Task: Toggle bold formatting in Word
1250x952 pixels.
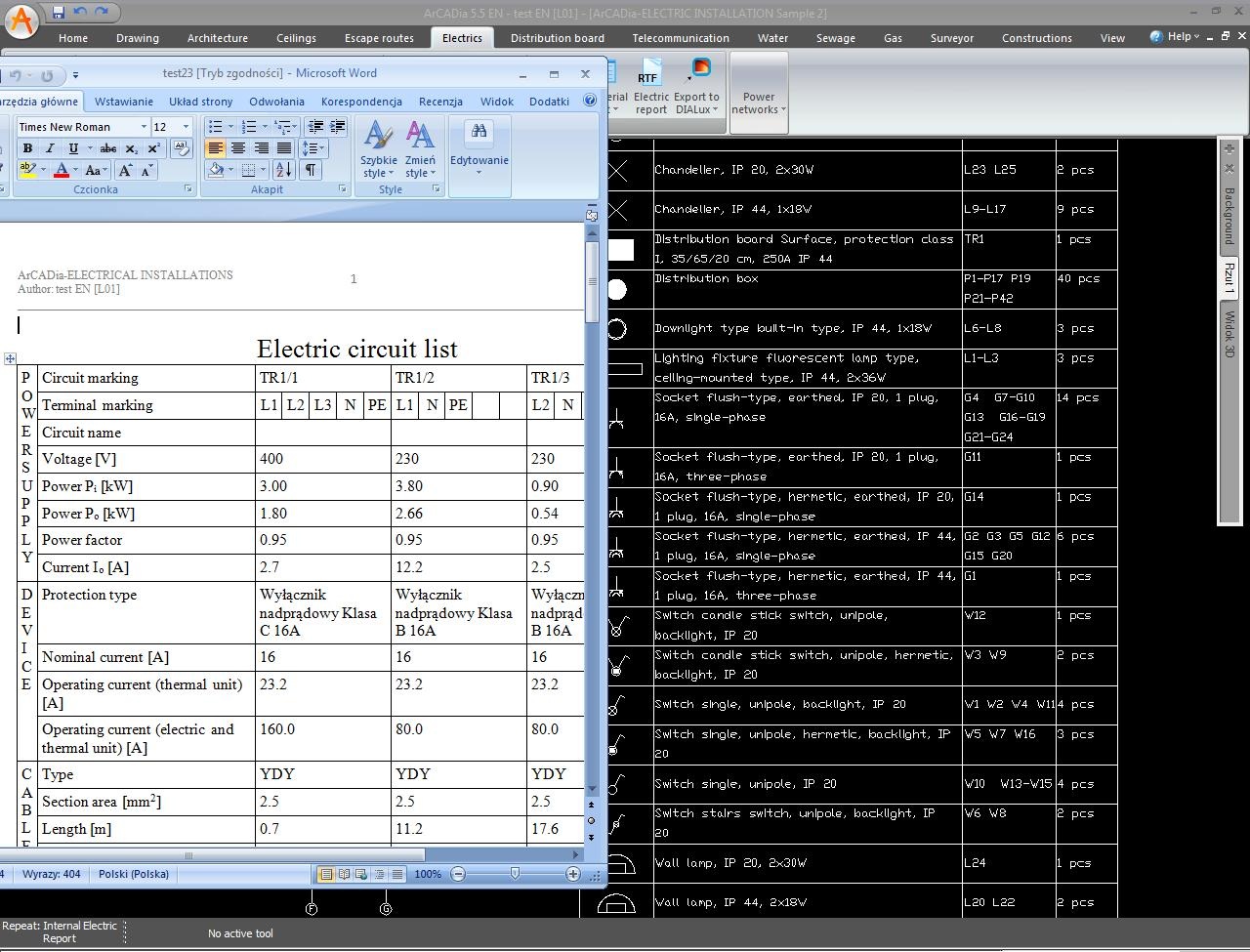Action: (27, 148)
